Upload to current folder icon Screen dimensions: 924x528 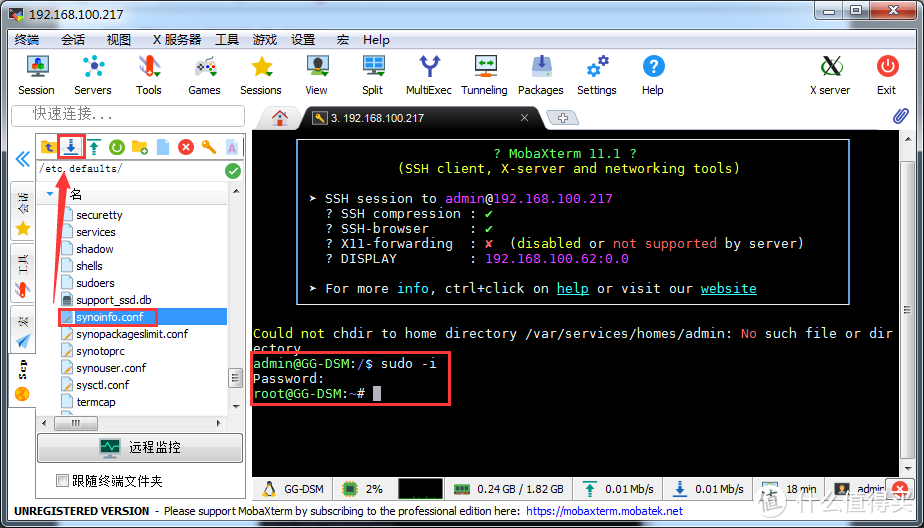94,147
